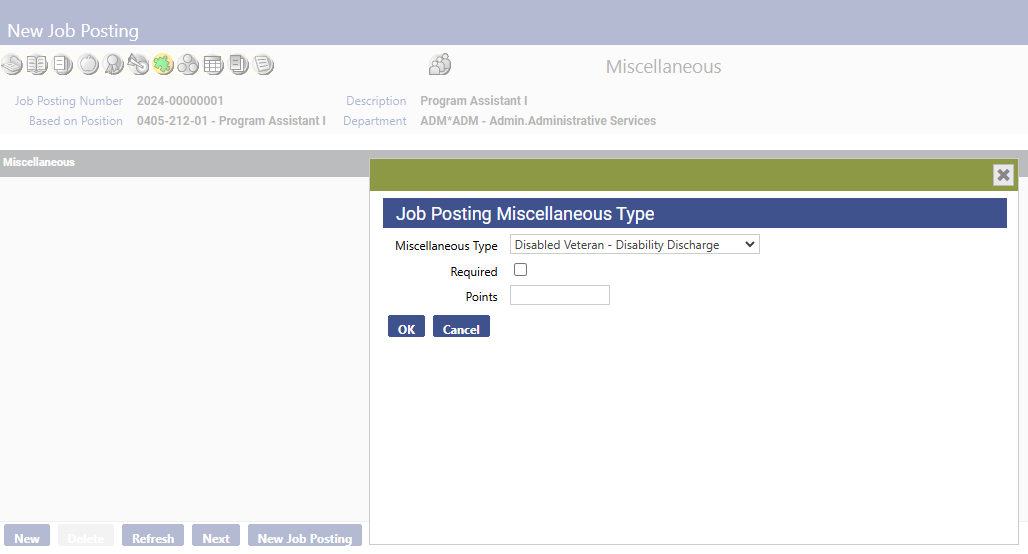Click the tilted notes page toolbar icon
Viewport: 1028px width, 554px height.
[264, 65]
